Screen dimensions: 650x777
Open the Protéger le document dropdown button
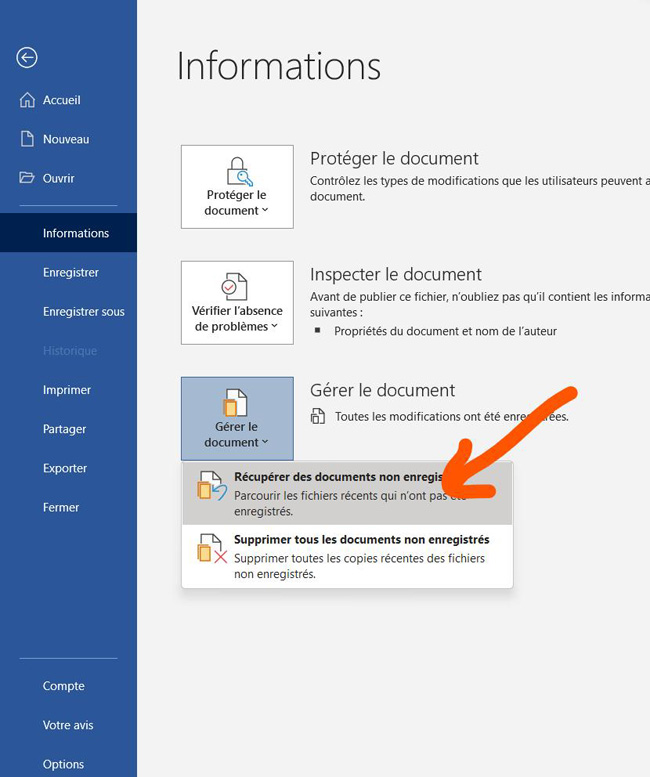[237, 187]
